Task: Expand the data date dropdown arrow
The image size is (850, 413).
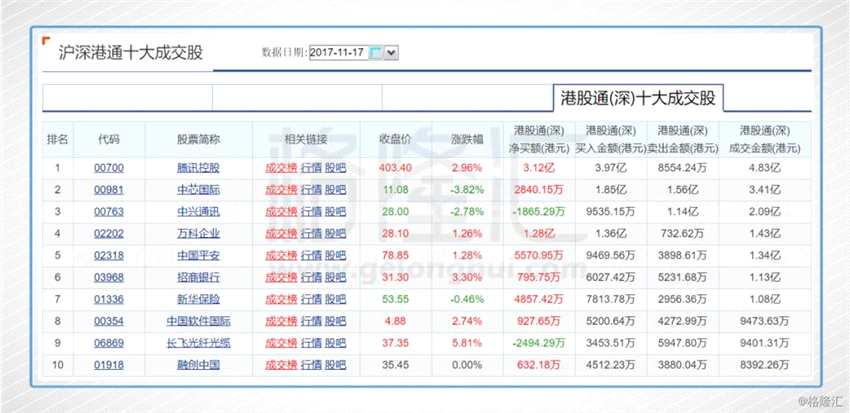Action: (x=392, y=53)
